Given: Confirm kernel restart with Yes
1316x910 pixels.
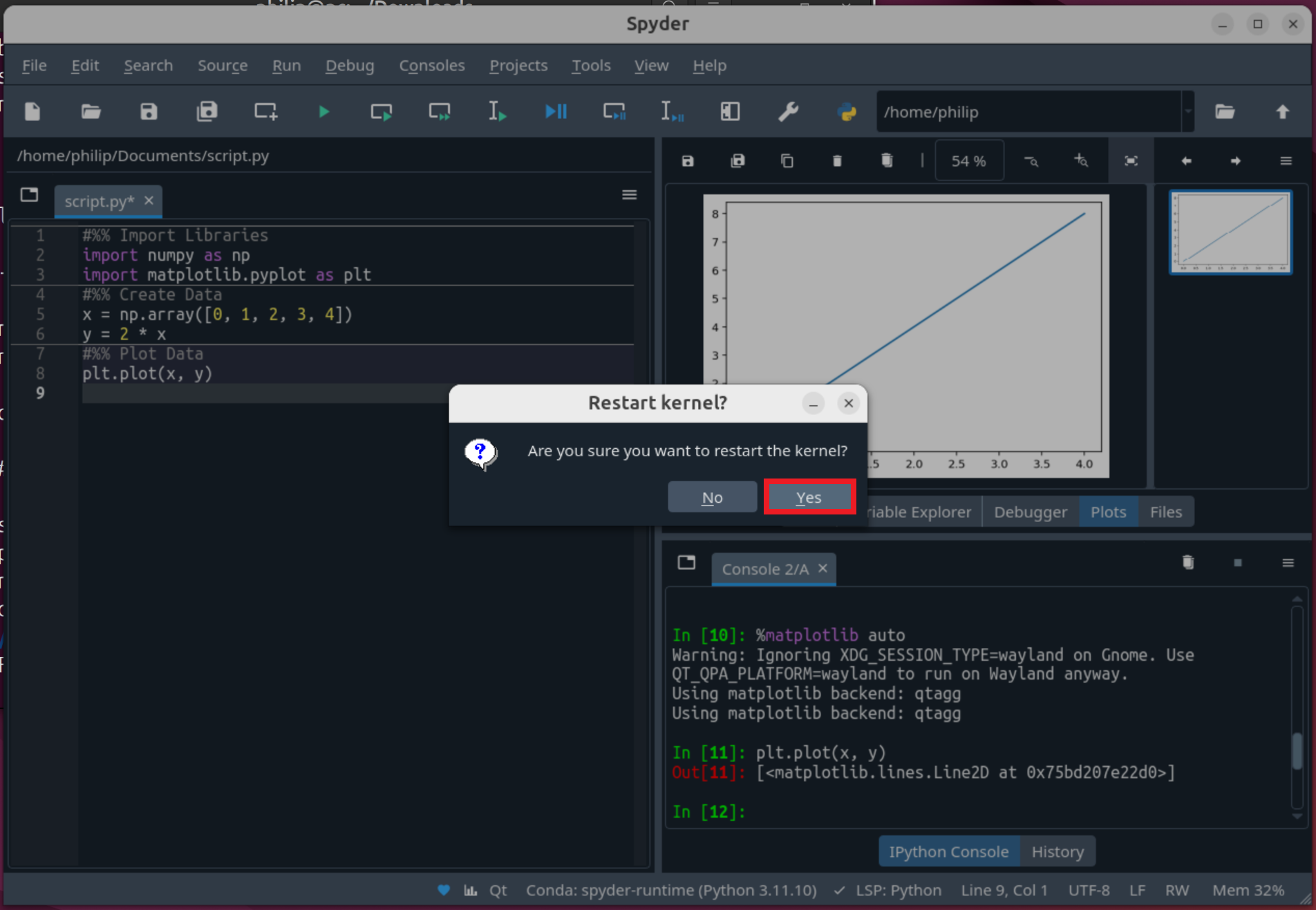Looking at the screenshot, I should pos(809,497).
